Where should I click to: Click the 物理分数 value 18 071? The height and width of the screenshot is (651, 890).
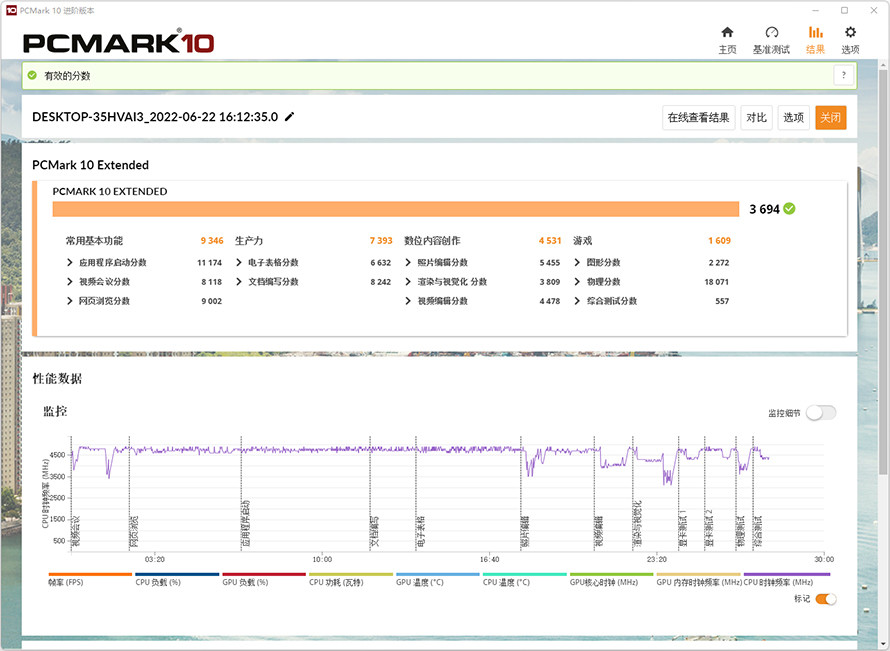tap(716, 282)
